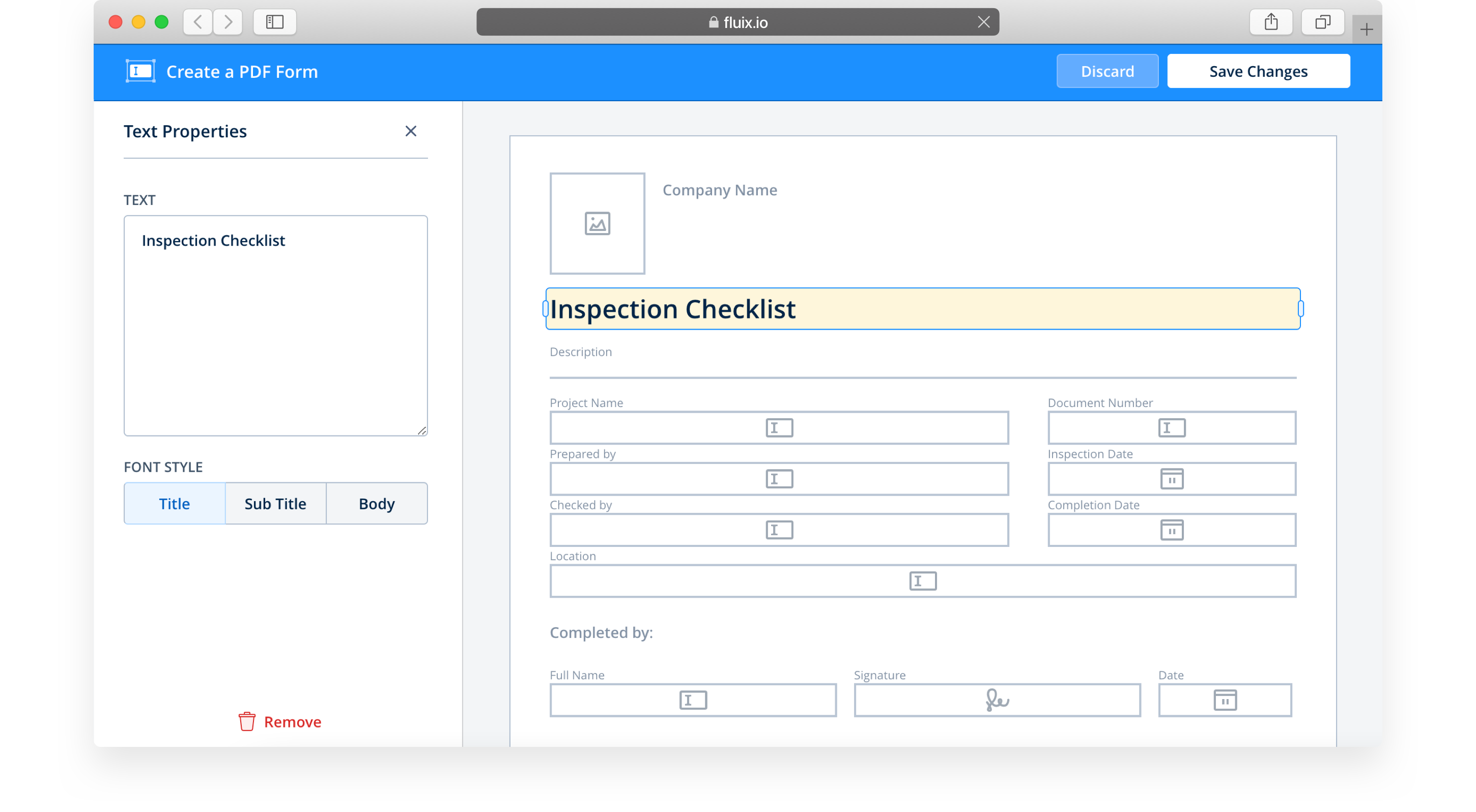Click the Inspection Date calendar icon
Screen dimensions: 1476x812
(x=1171, y=479)
